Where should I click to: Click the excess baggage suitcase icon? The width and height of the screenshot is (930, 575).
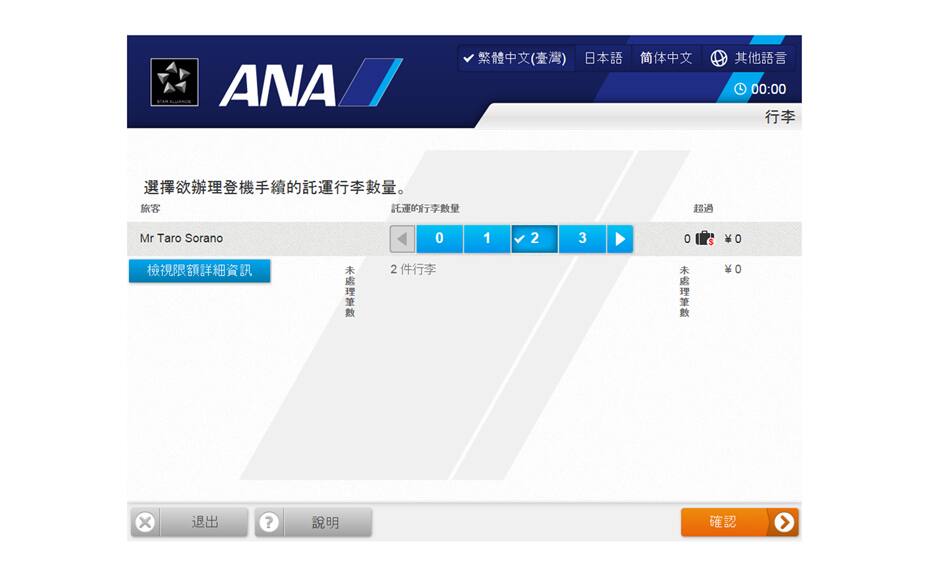point(705,239)
